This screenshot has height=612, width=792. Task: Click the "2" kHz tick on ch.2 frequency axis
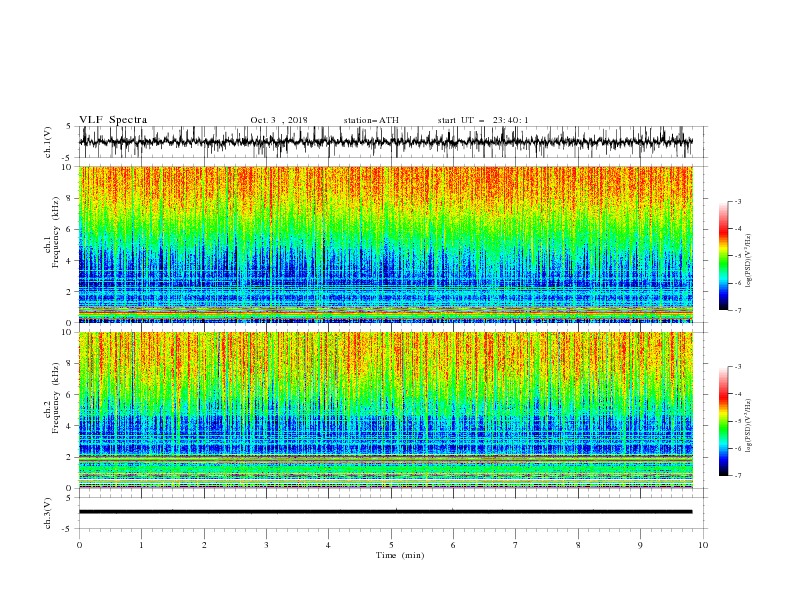(x=69, y=457)
